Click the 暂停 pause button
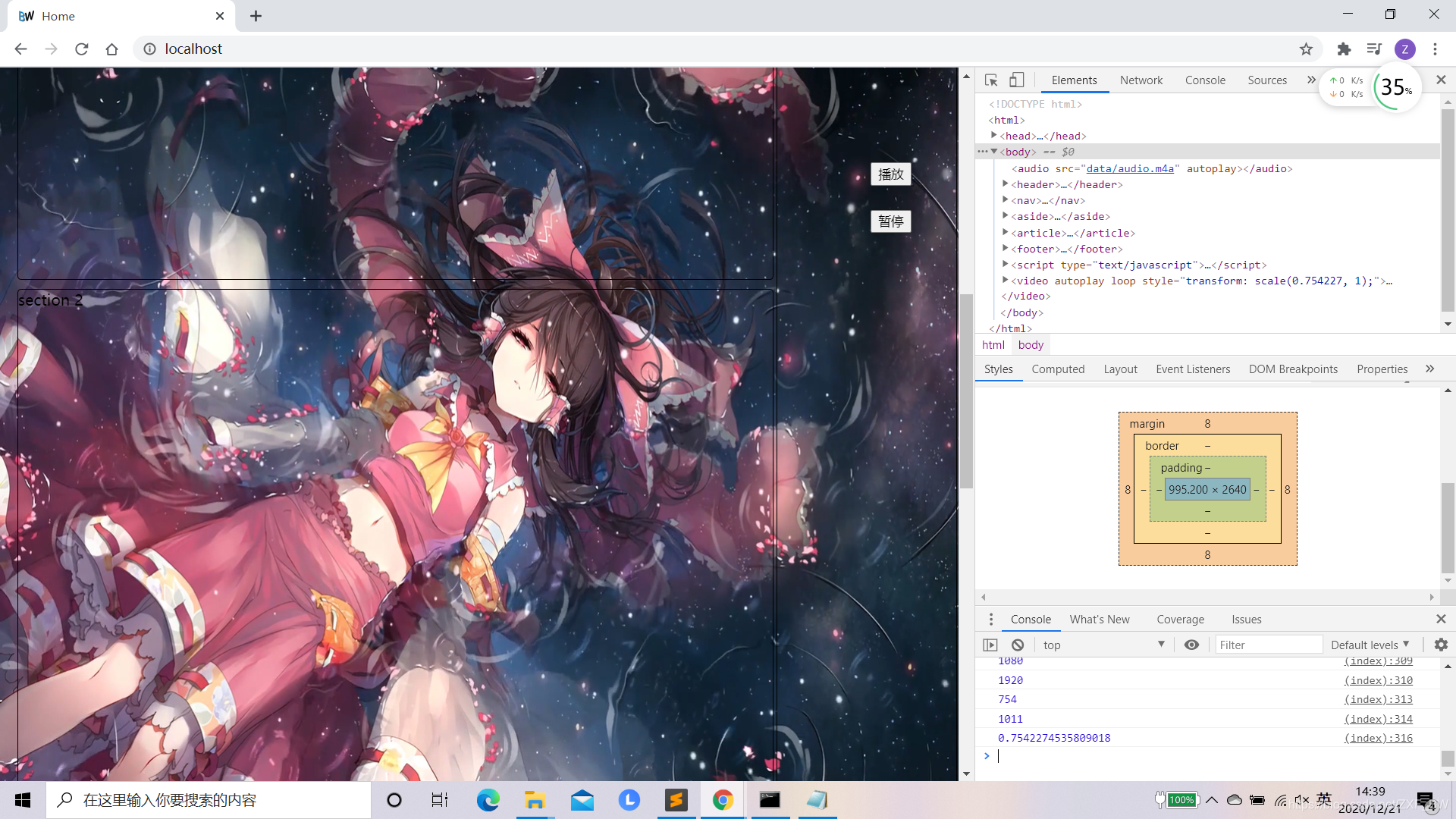Screen dimensions: 1456x819 click(890, 221)
